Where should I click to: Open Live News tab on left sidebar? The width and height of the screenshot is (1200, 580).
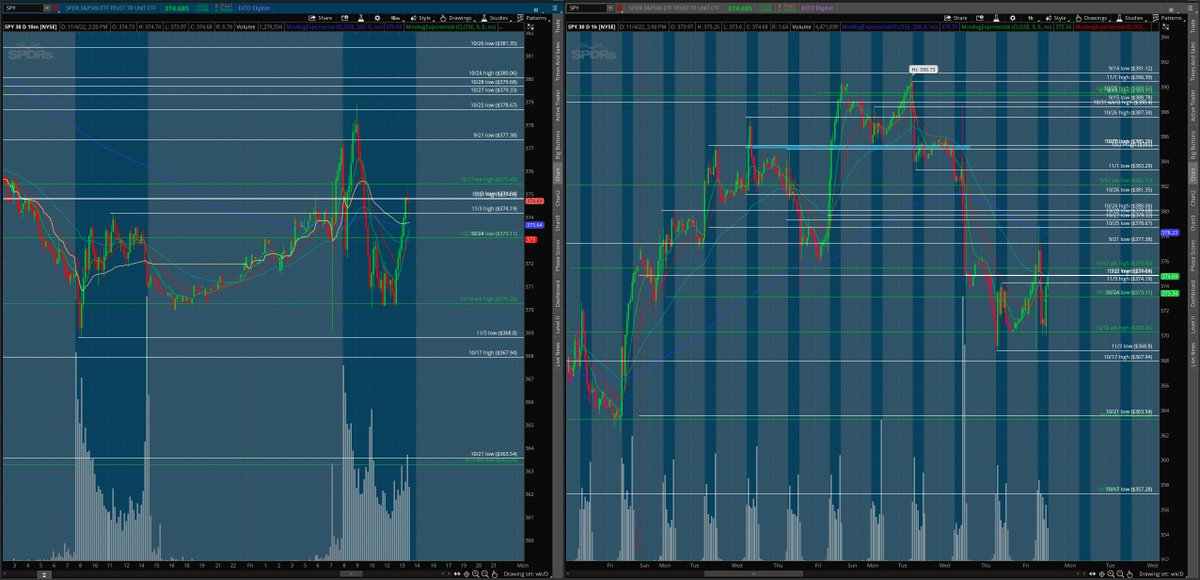coord(558,354)
